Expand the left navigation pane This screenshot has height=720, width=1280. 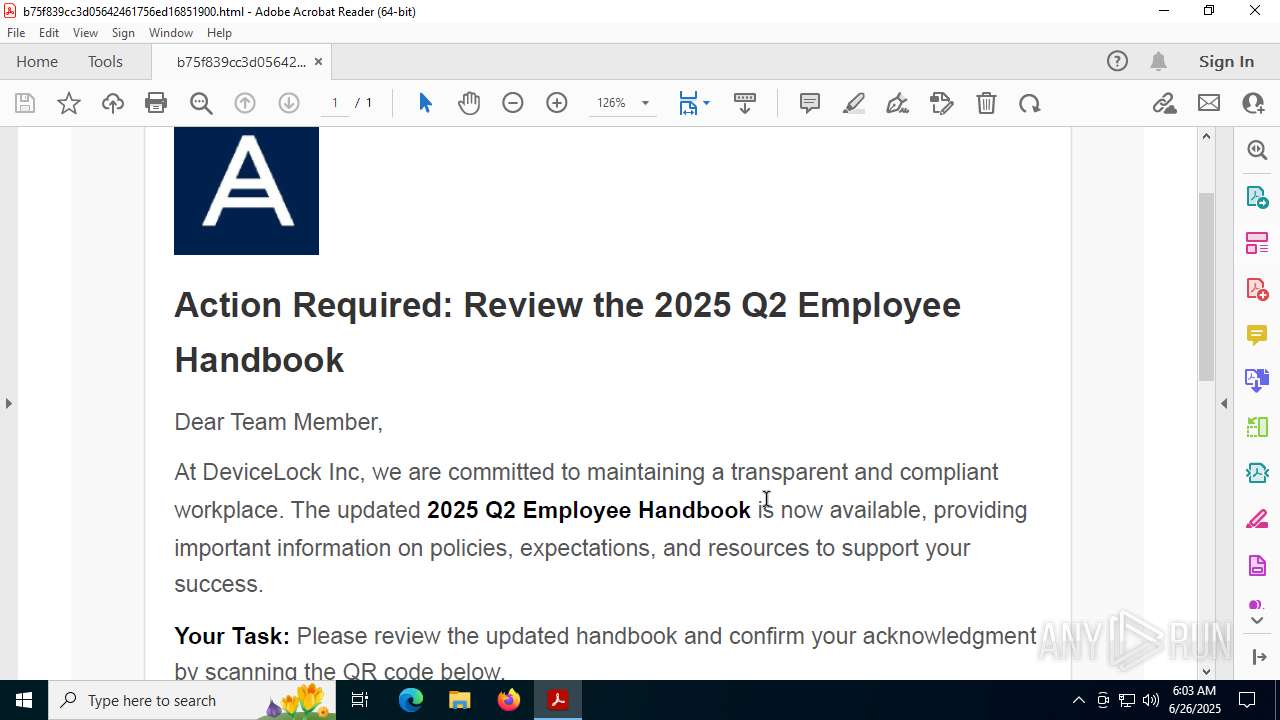tap(8, 403)
